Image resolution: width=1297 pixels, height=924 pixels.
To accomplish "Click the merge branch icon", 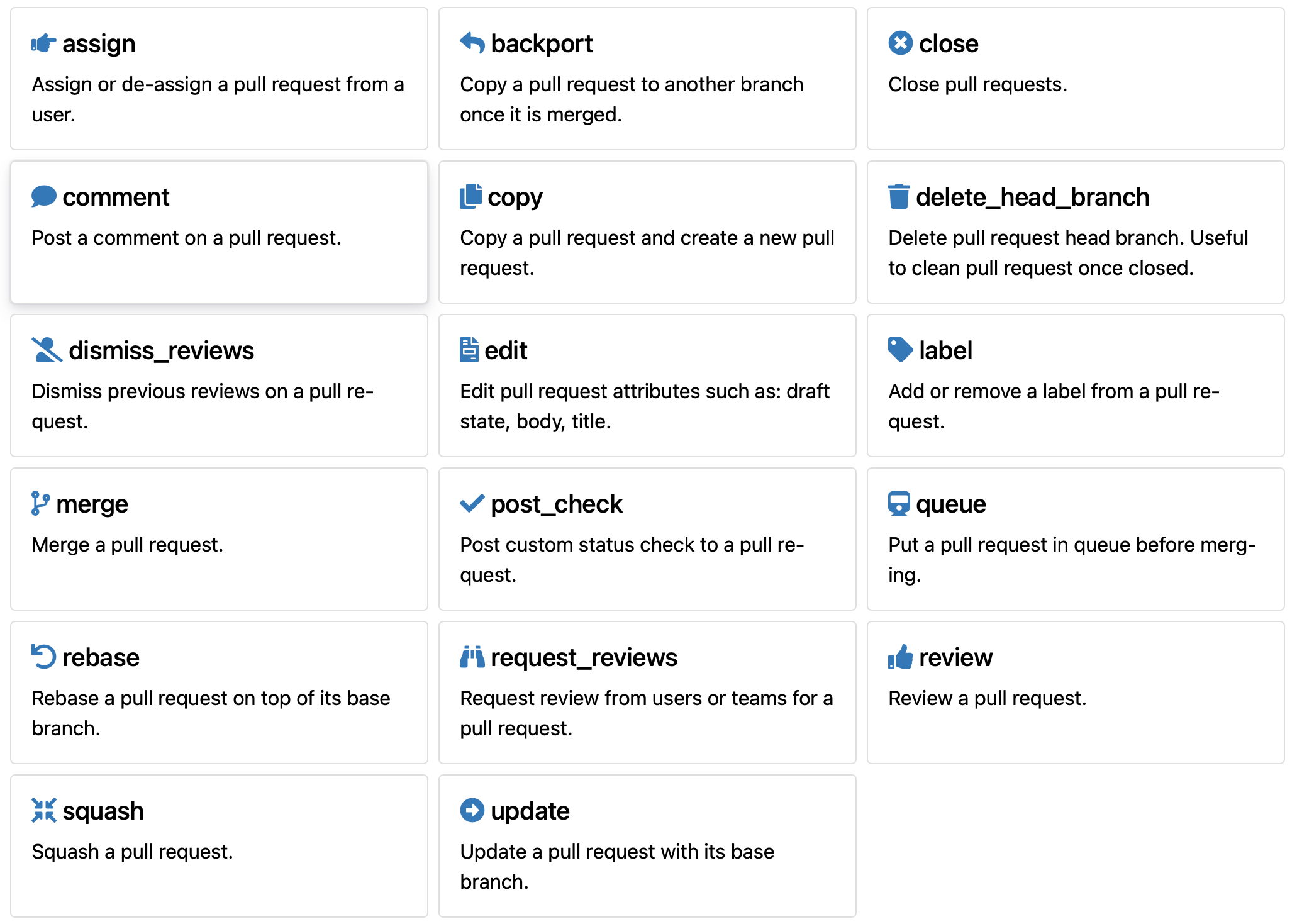I will (41, 503).
